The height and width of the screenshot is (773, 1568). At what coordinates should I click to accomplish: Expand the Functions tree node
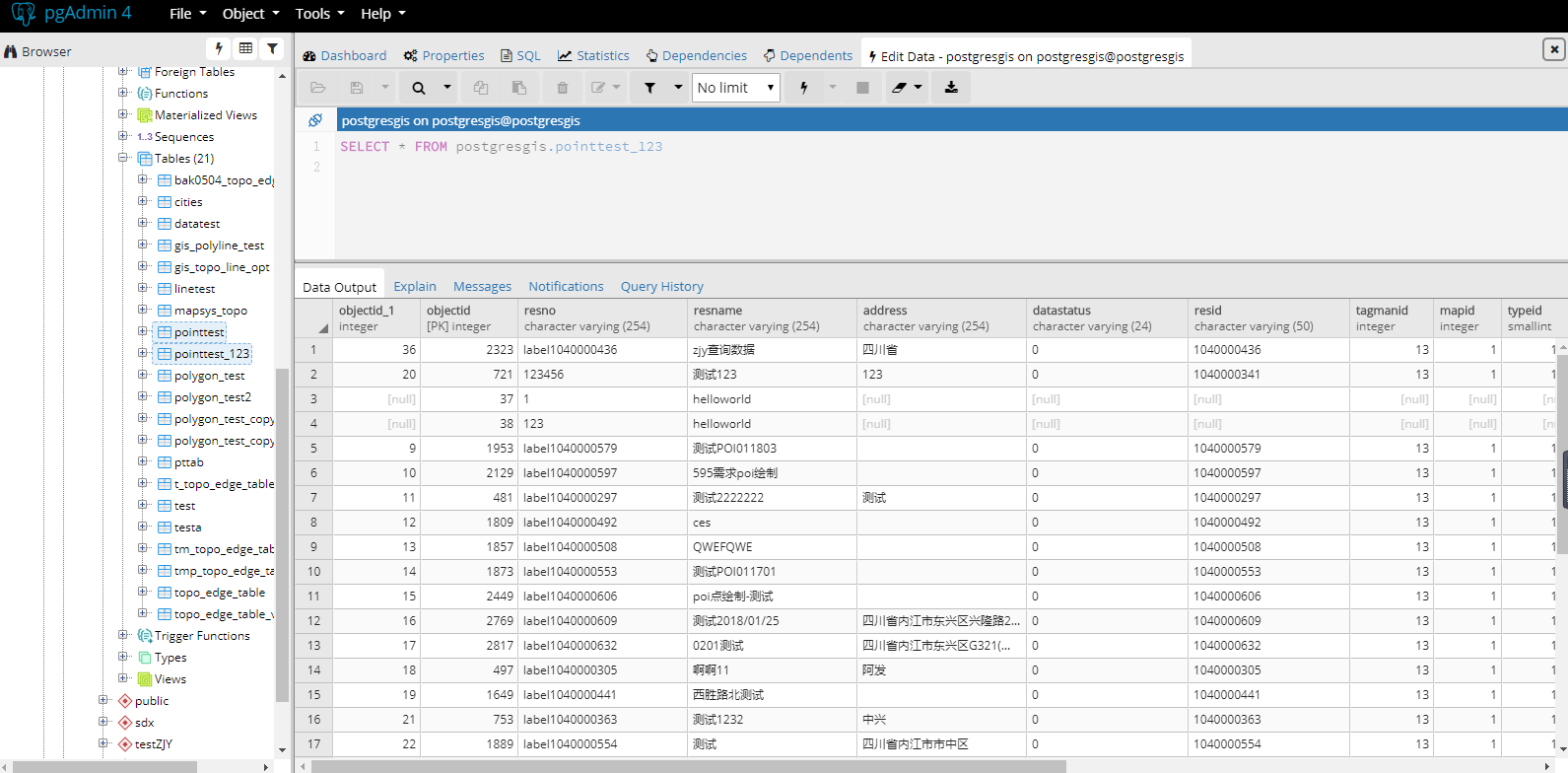(x=123, y=93)
